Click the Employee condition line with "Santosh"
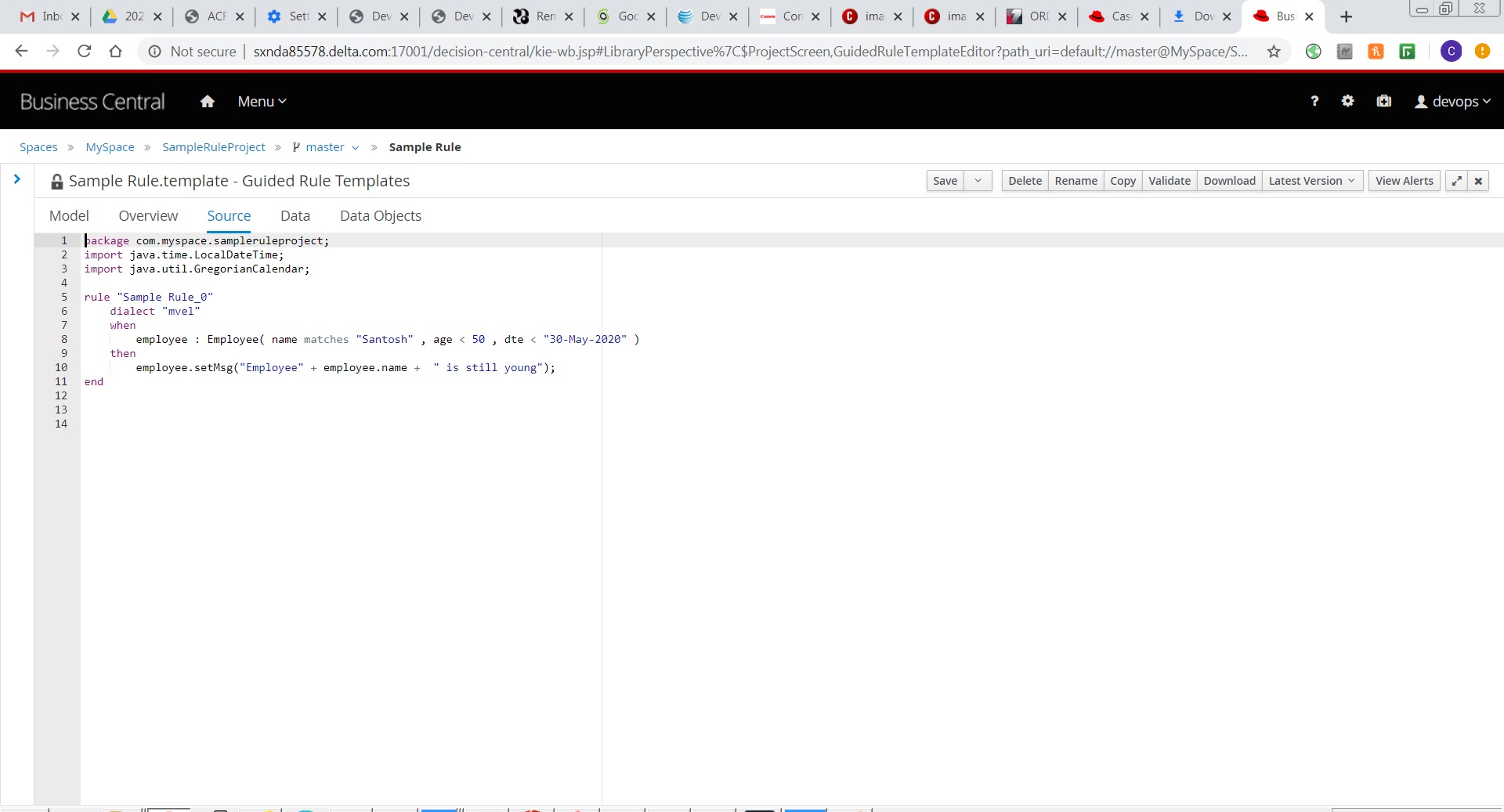1504x812 pixels. click(x=388, y=339)
